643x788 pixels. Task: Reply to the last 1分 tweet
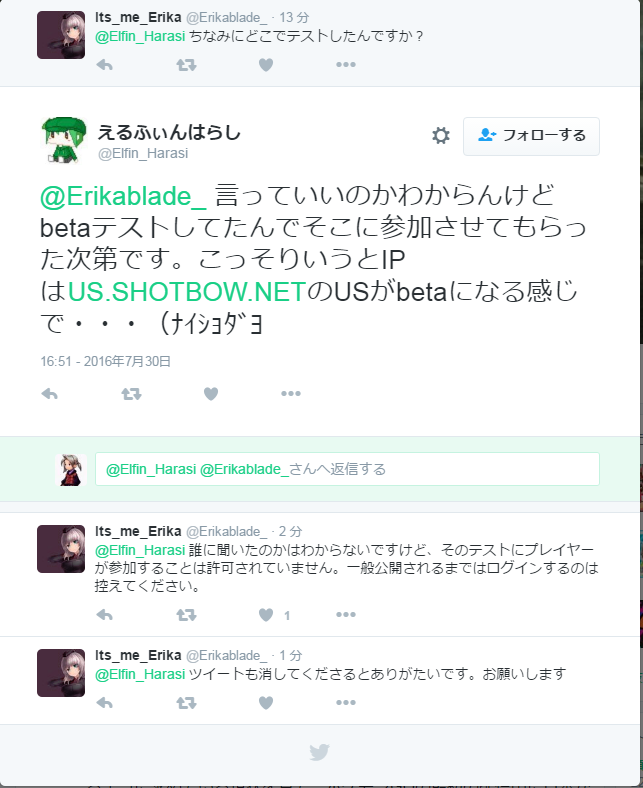coord(105,703)
